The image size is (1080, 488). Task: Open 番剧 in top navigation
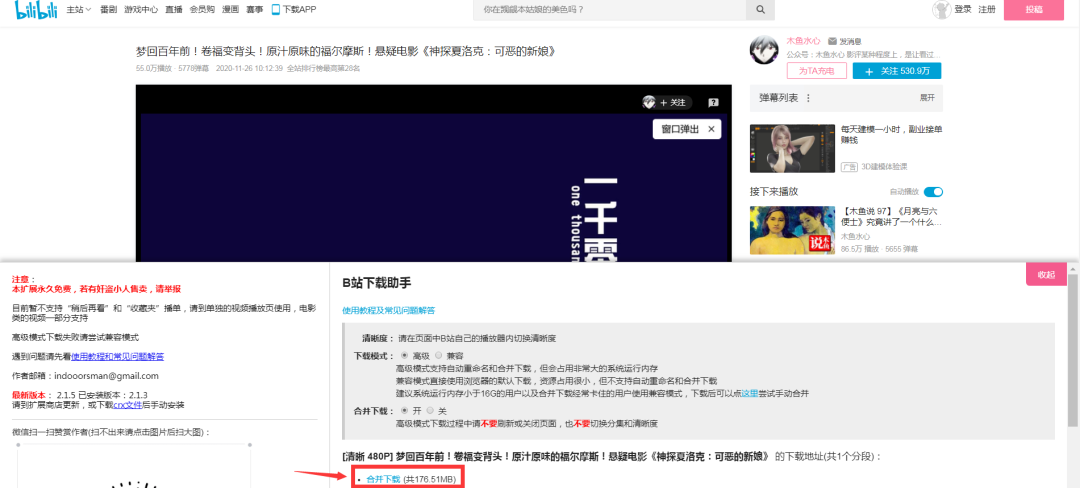pos(108,10)
